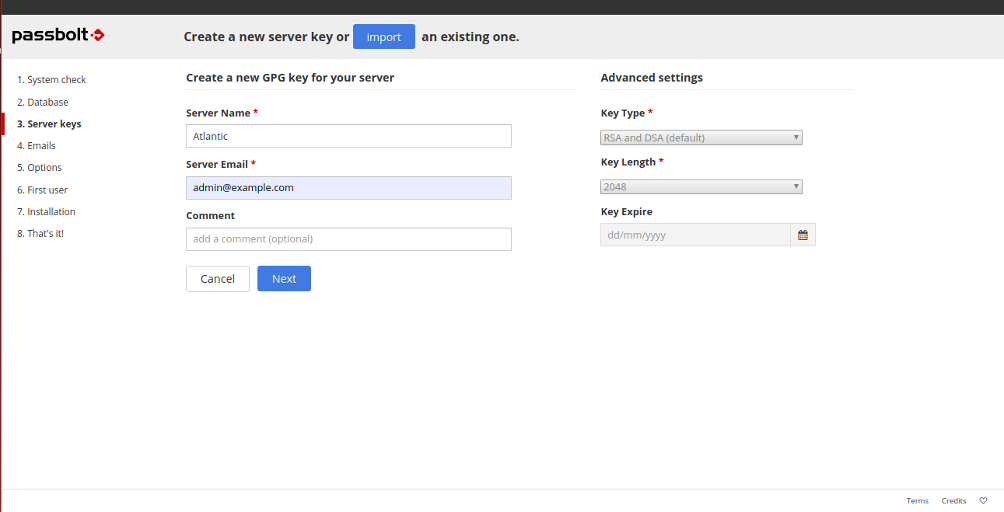The height and width of the screenshot is (512, 1004).
Task: Click into the Server Email field
Action: [349, 188]
